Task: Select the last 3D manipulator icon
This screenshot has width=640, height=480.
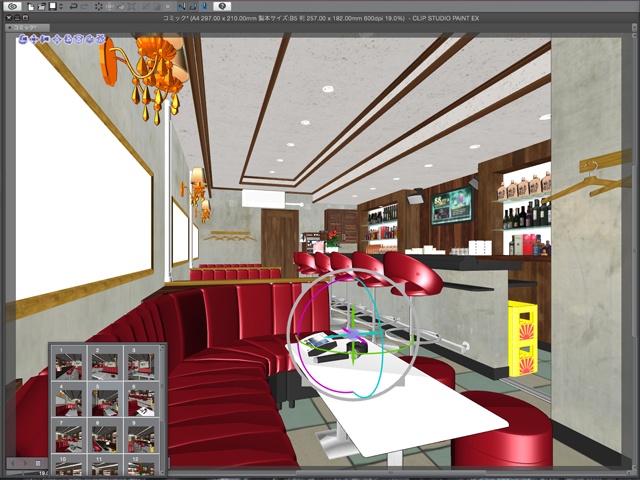Action: pos(100,39)
